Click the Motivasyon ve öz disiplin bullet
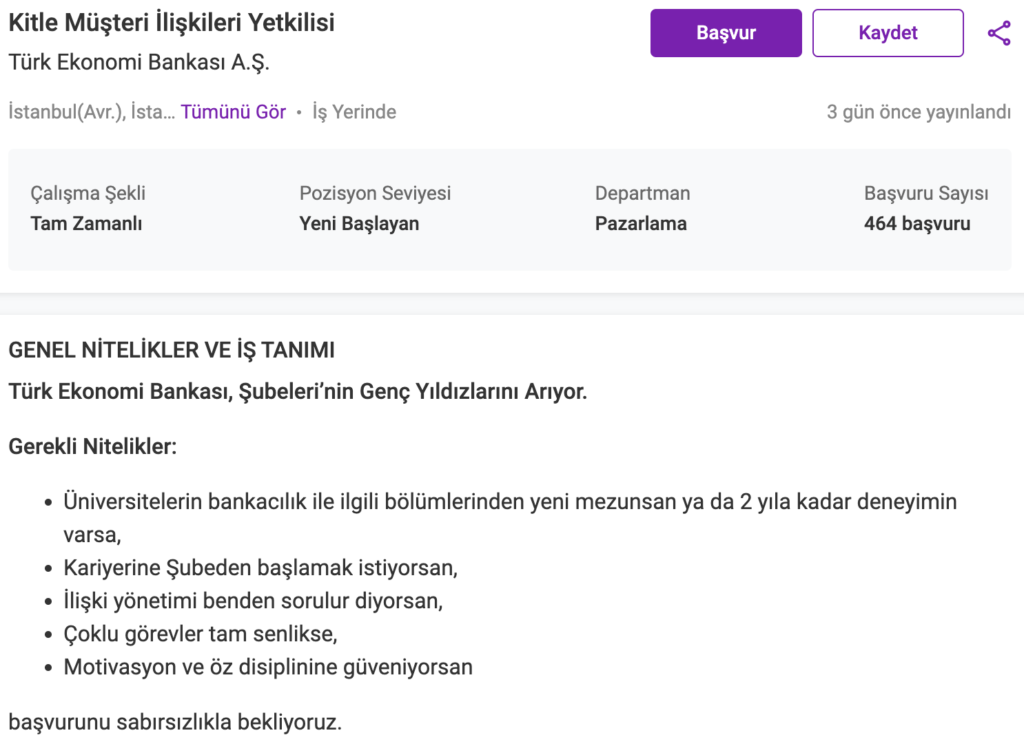The height and width of the screenshot is (744, 1024). click(x=268, y=667)
